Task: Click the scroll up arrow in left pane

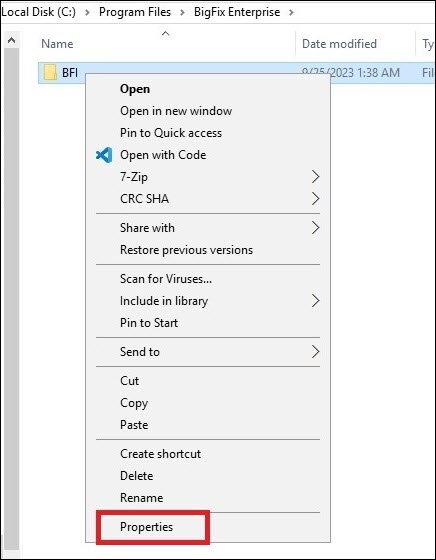Action: click(x=11, y=40)
